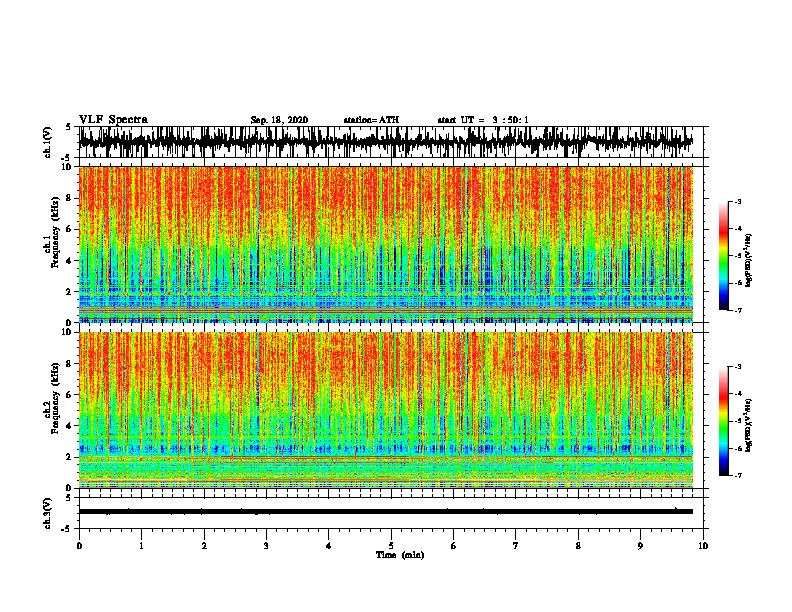Click the "ch.2 Frequency (kHz)" axis label

point(52,398)
